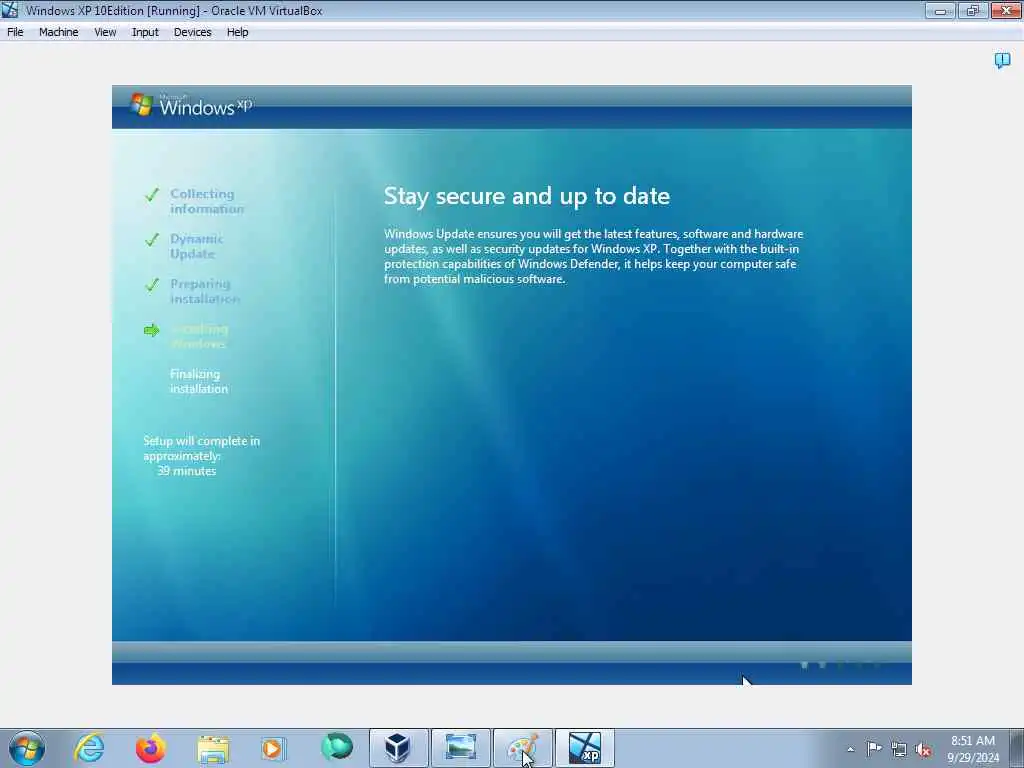Click the Windows Update description paragraph
Screen dimensions: 1024x768
point(594,256)
